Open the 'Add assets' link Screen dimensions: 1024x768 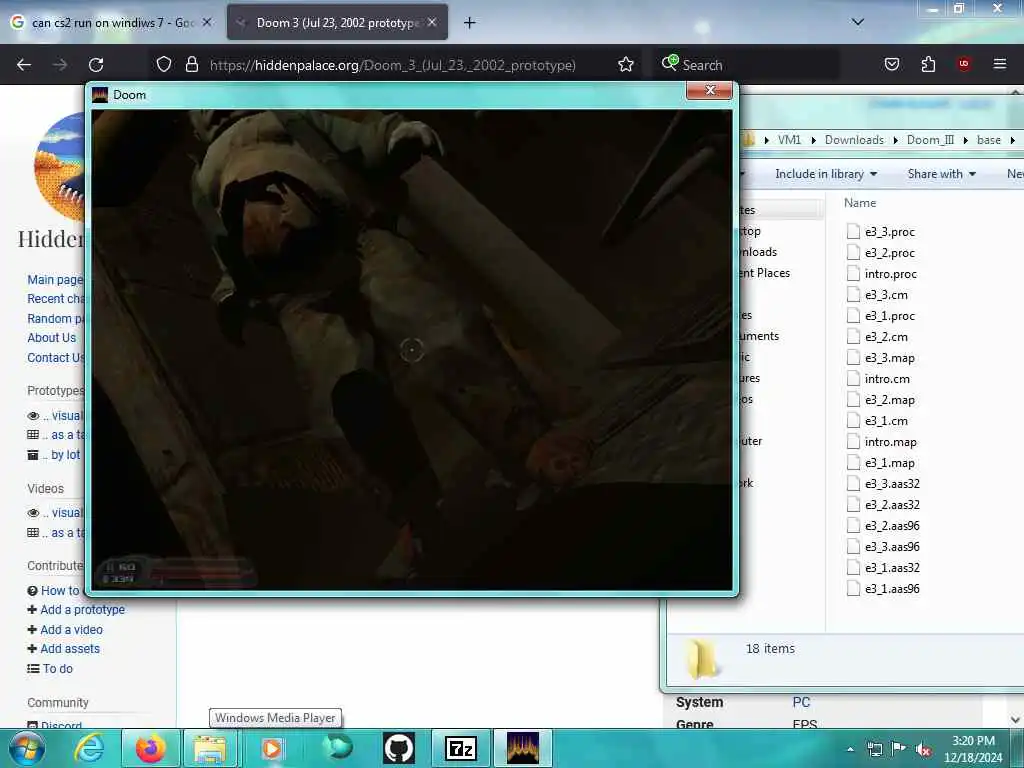click(x=70, y=648)
